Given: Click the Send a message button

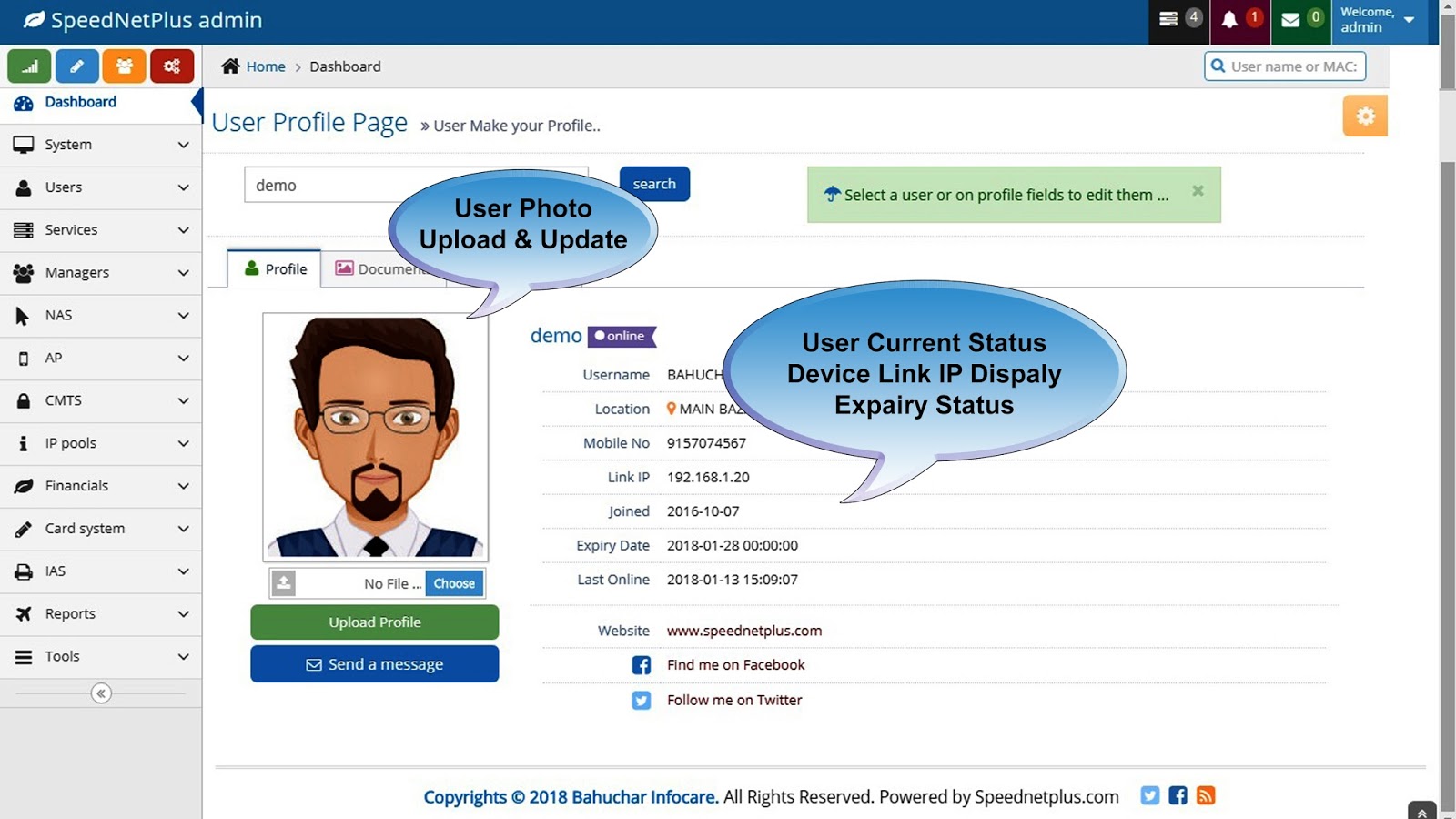Looking at the screenshot, I should pyautogui.click(x=375, y=664).
